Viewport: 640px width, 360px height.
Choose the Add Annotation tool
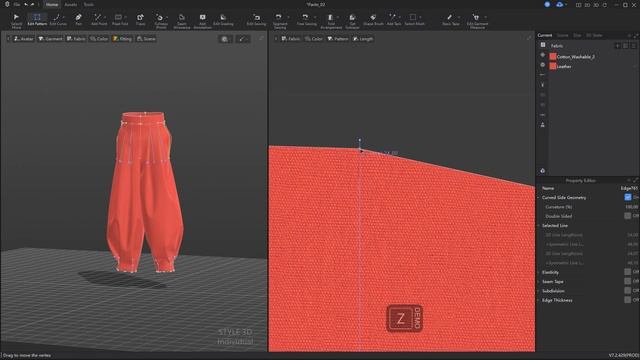[x=202, y=20]
